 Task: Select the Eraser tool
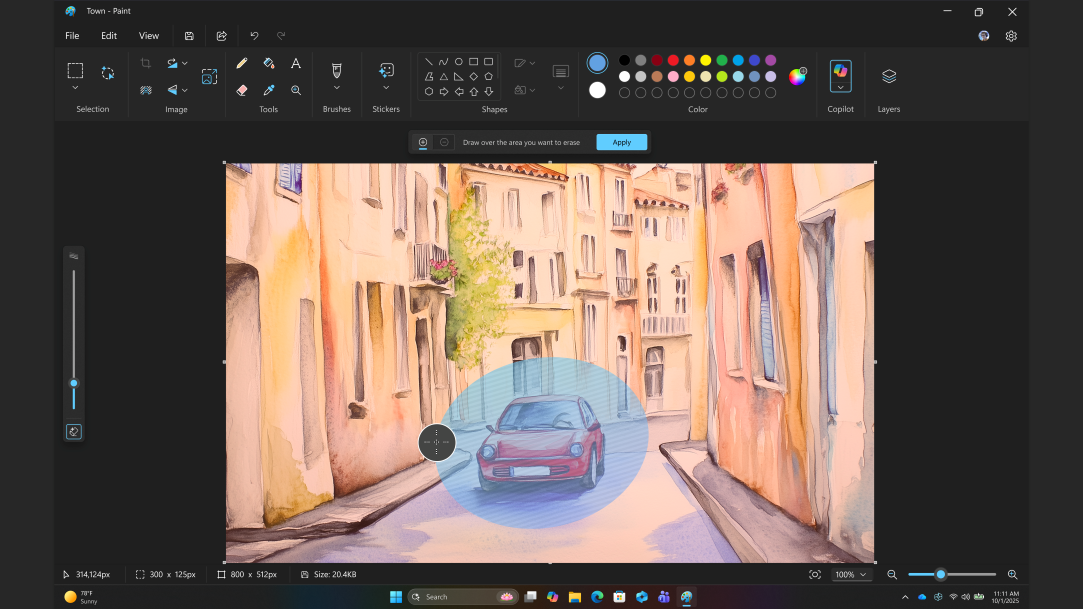pos(241,90)
